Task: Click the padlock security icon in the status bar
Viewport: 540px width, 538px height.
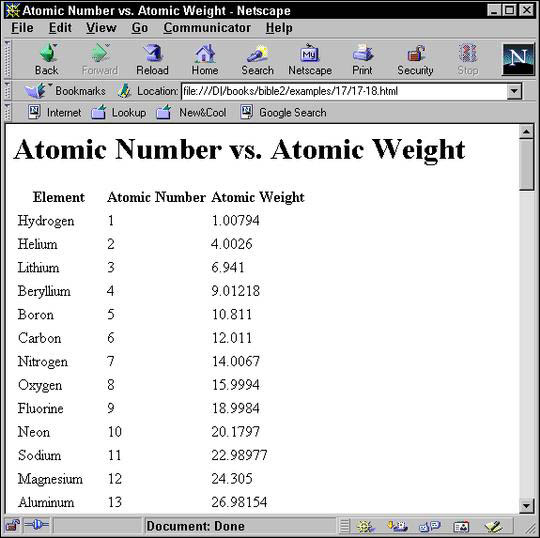Action: pyautogui.click(x=12, y=526)
